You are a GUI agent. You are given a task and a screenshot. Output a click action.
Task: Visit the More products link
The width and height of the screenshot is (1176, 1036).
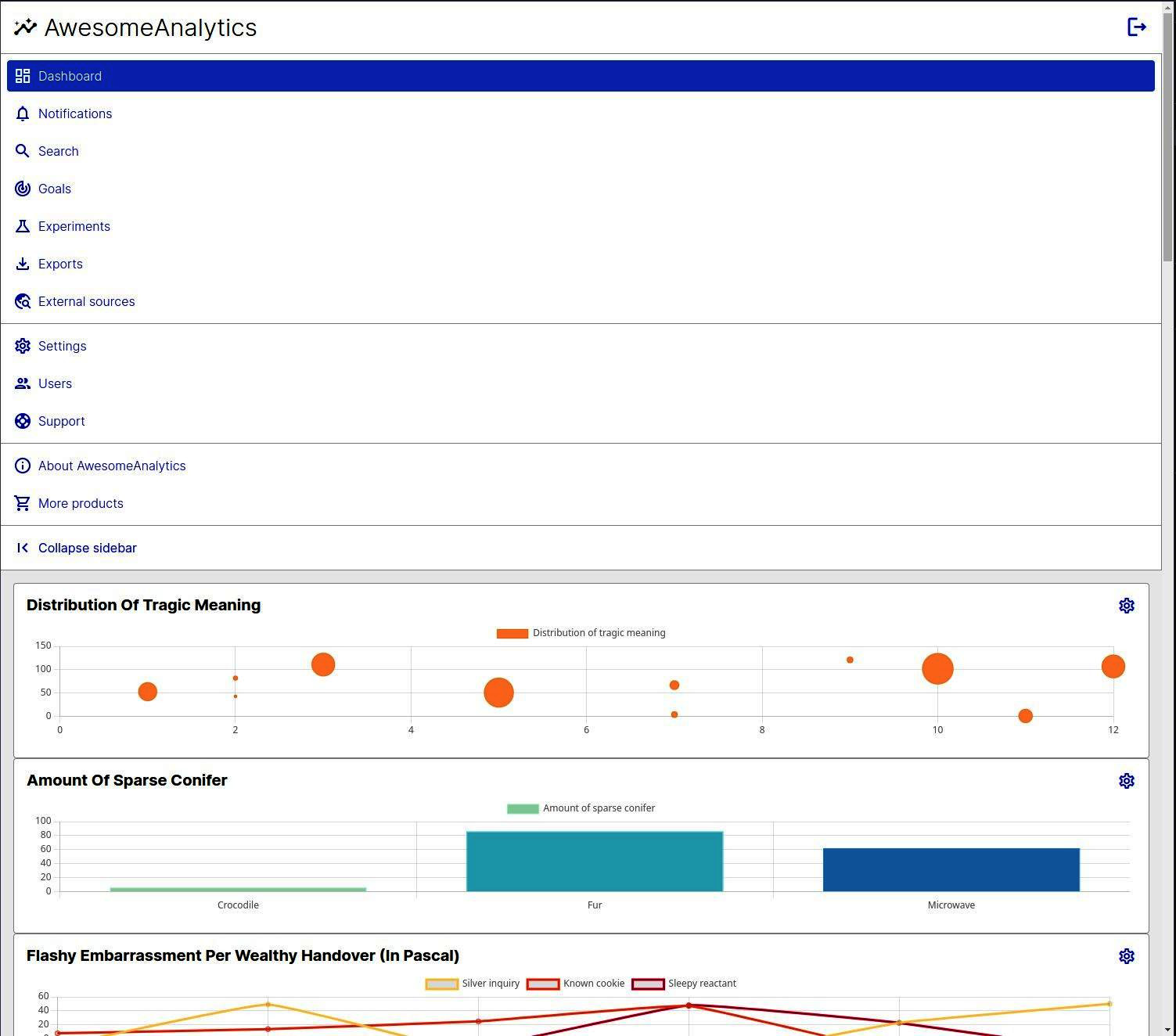point(81,503)
